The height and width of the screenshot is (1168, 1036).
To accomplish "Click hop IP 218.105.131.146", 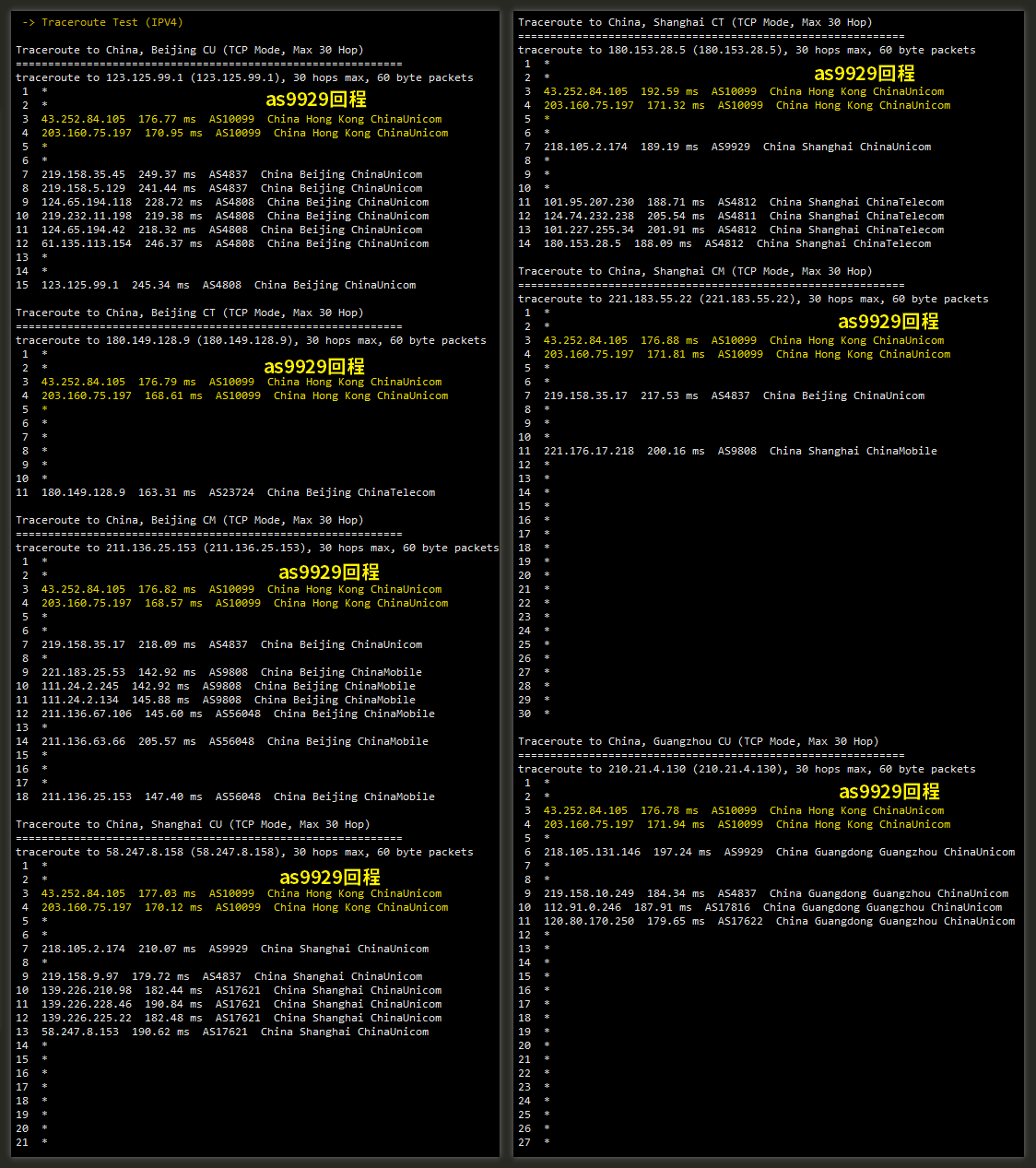I will click(x=592, y=852).
